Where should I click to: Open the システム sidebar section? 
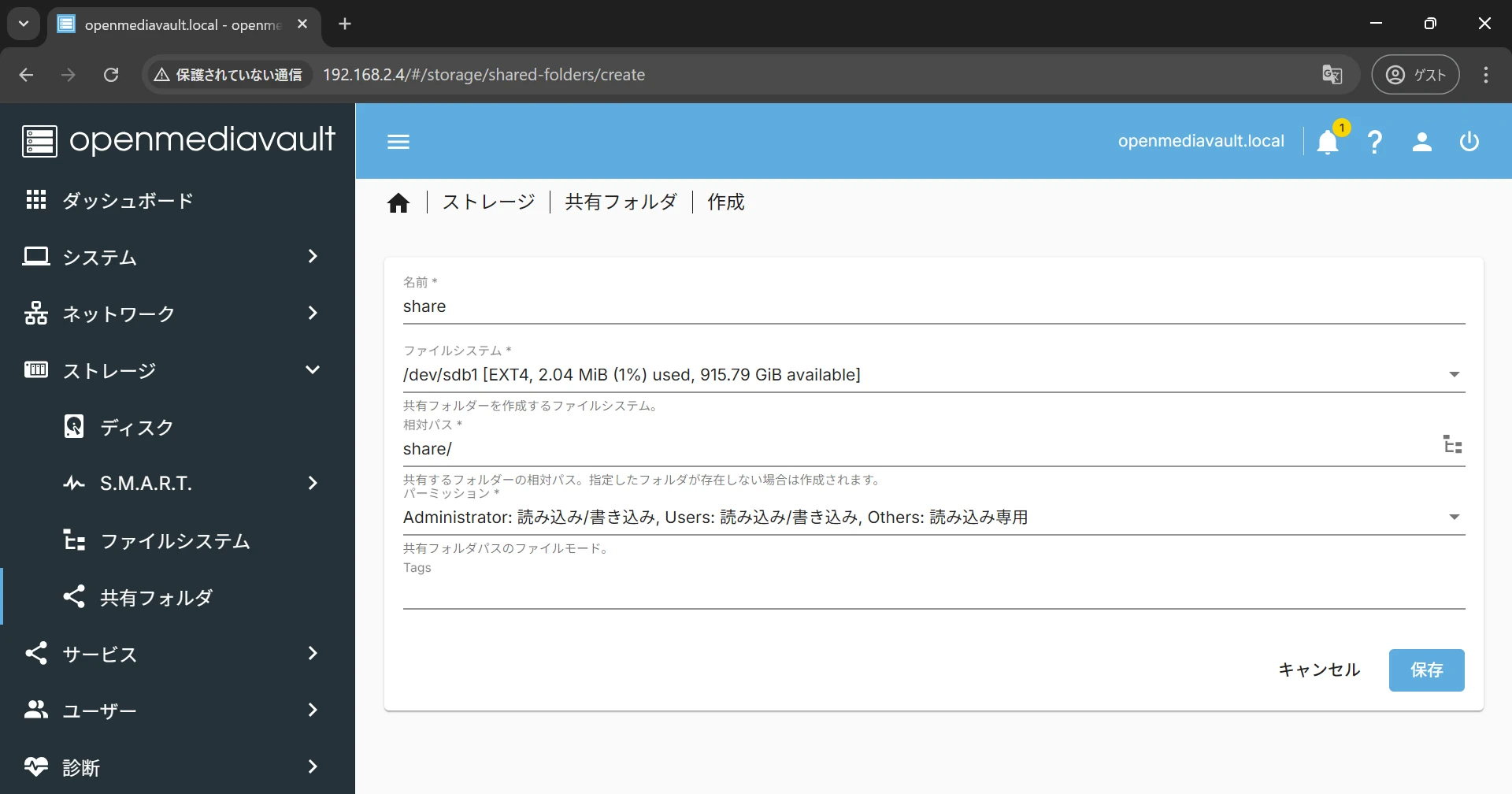point(178,257)
